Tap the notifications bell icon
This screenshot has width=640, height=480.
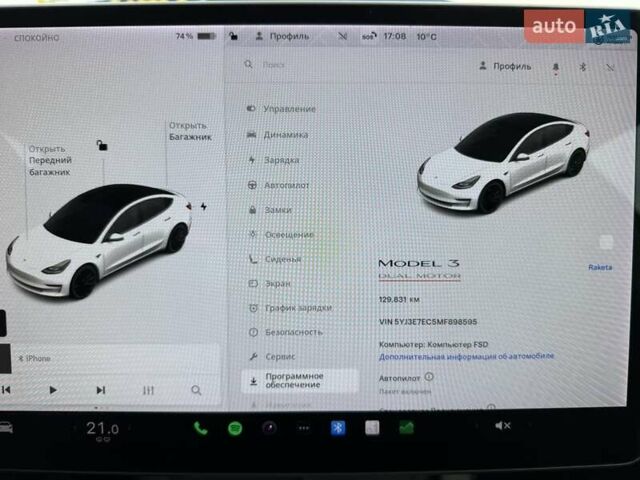(556, 67)
